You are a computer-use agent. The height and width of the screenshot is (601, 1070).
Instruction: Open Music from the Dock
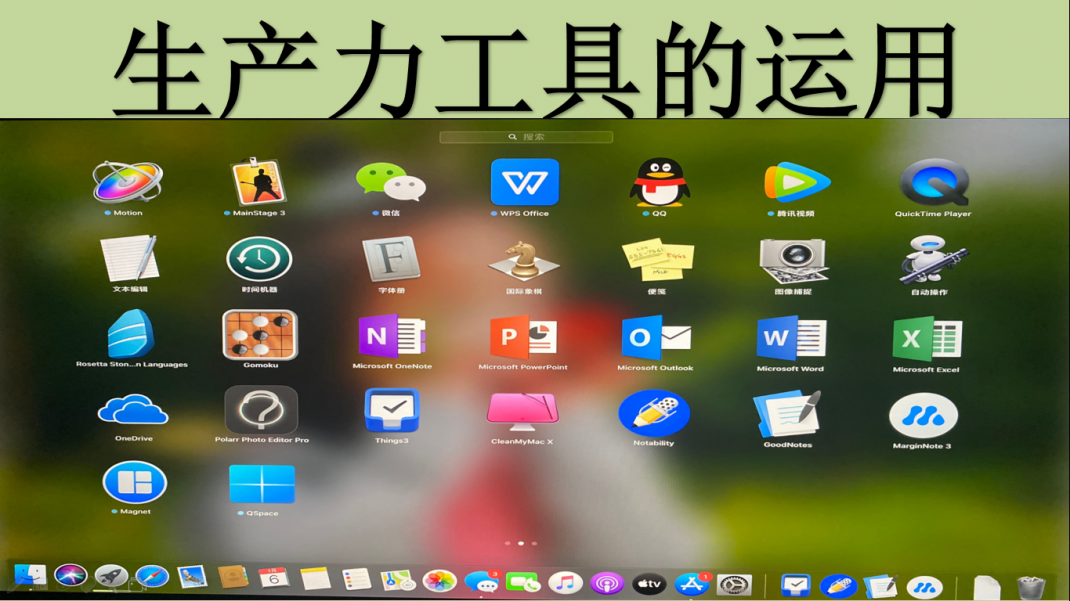tap(565, 583)
